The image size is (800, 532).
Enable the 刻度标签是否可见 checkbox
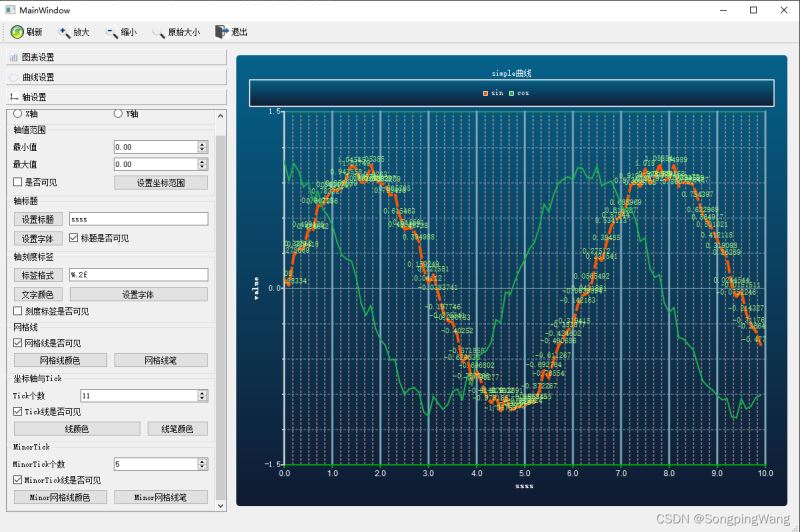tap(17, 311)
